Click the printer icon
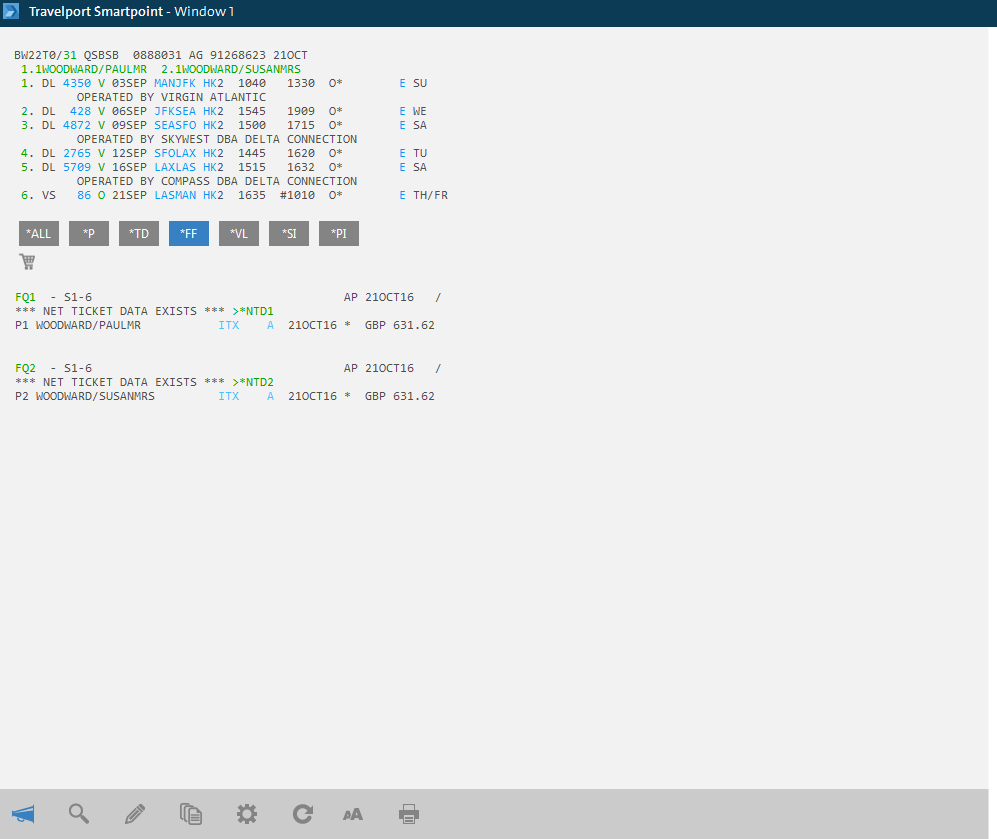The image size is (997, 839). click(409, 814)
